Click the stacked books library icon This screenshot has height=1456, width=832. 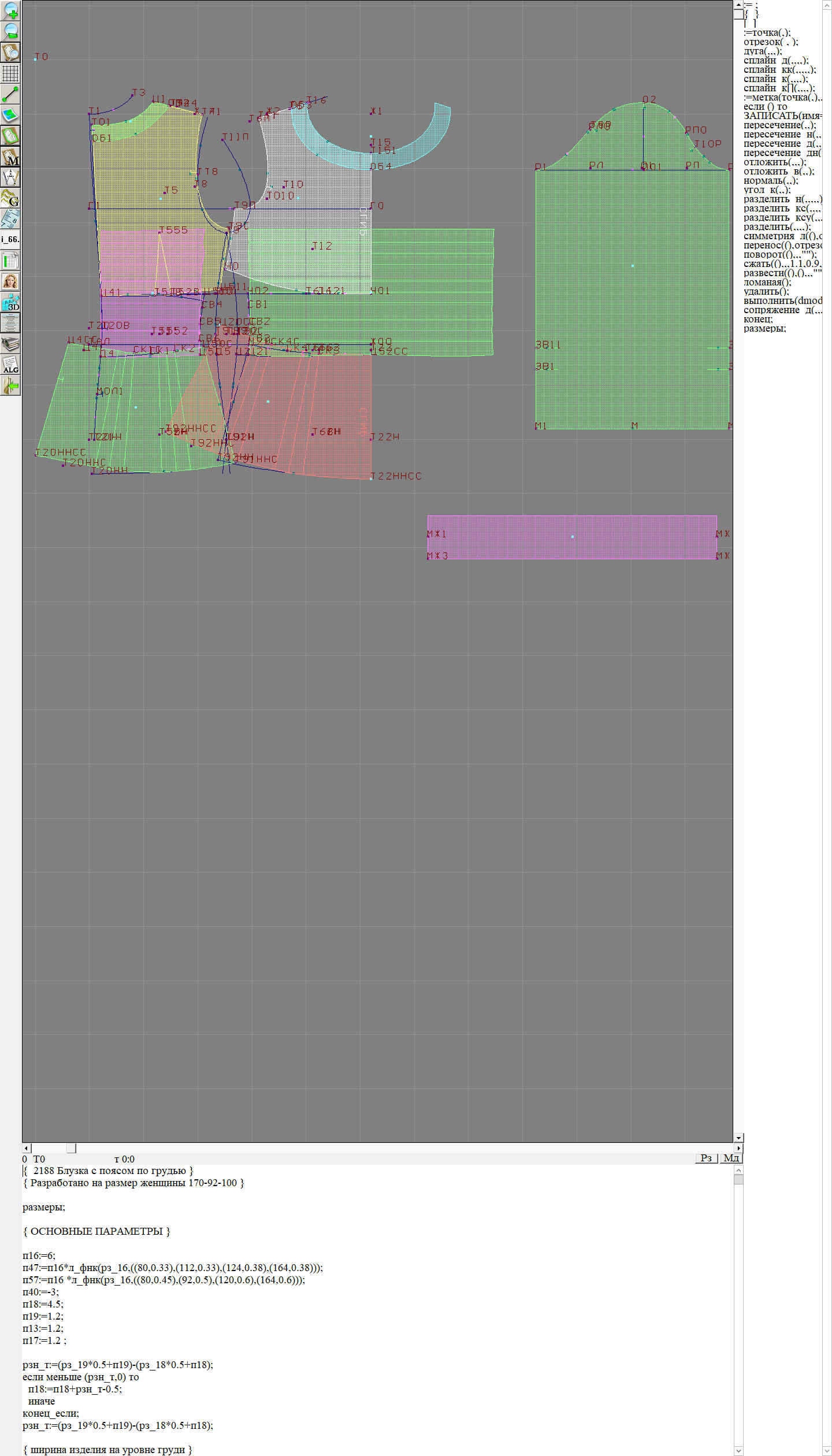(x=10, y=344)
